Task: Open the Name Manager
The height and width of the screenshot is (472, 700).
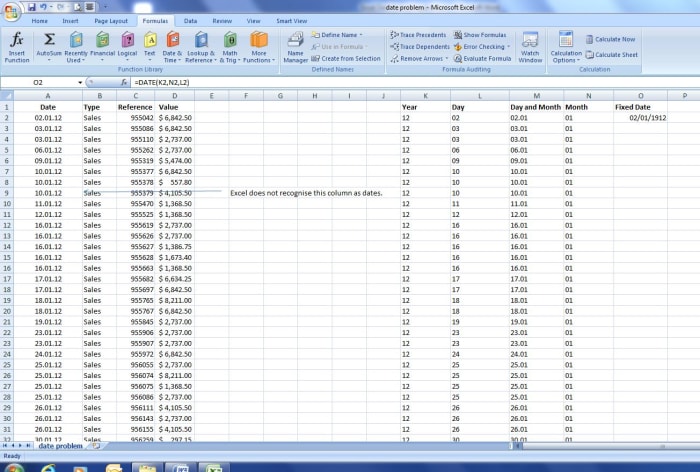Action: coord(296,45)
